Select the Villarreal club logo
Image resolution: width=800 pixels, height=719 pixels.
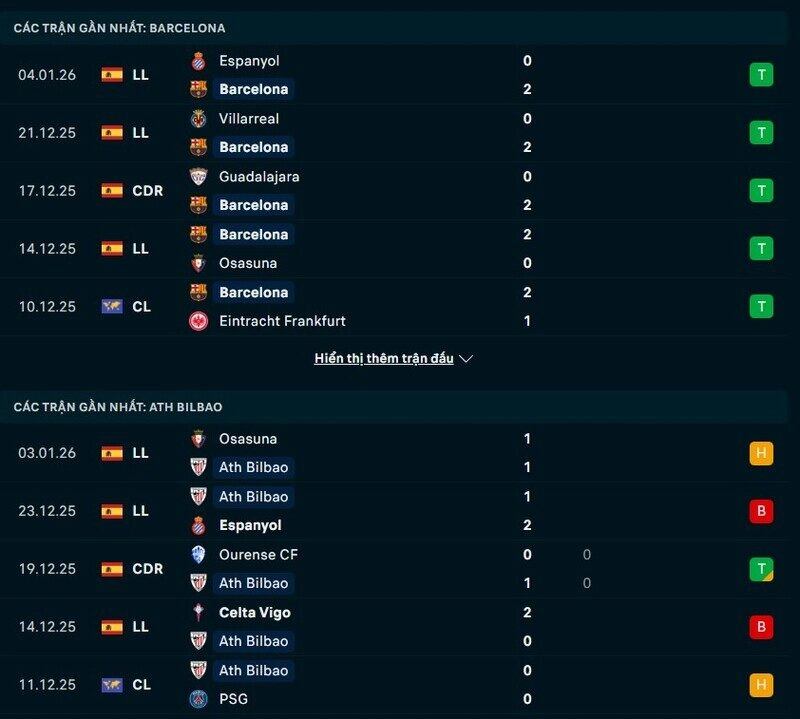[x=196, y=118]
